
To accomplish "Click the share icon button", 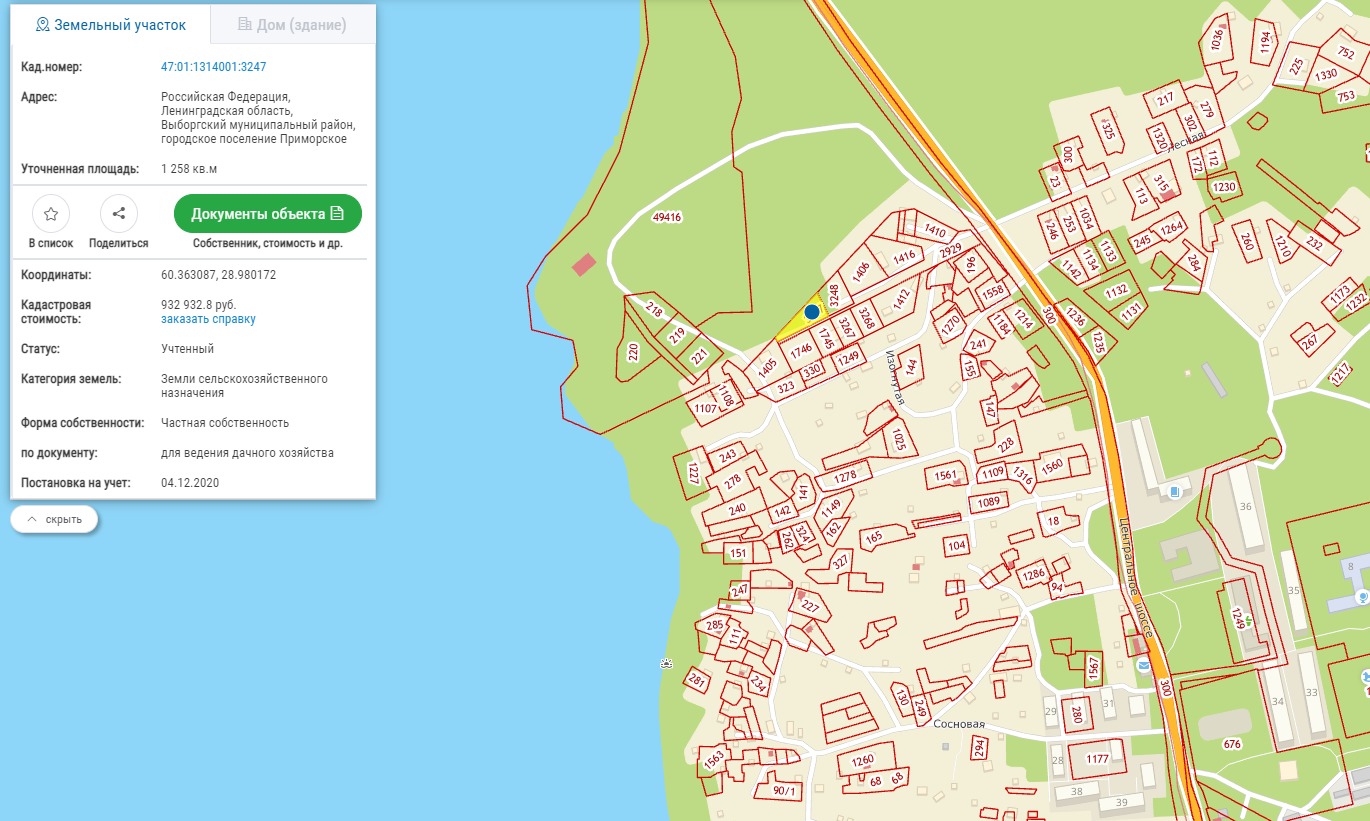I will (x=119, y=213).
